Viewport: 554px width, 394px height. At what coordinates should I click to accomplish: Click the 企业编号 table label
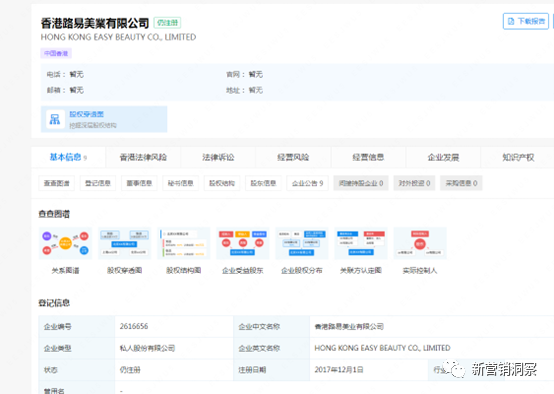pos(58,327)
